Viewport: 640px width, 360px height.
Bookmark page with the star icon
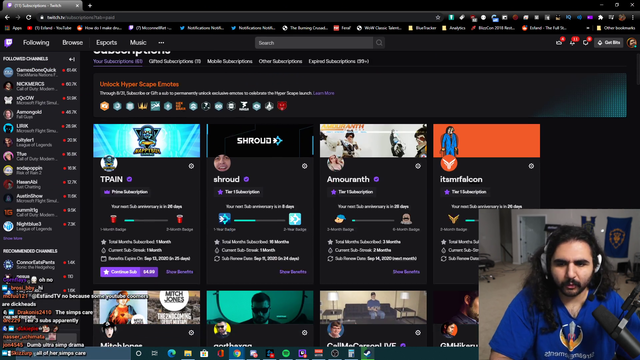pos(438,17)
